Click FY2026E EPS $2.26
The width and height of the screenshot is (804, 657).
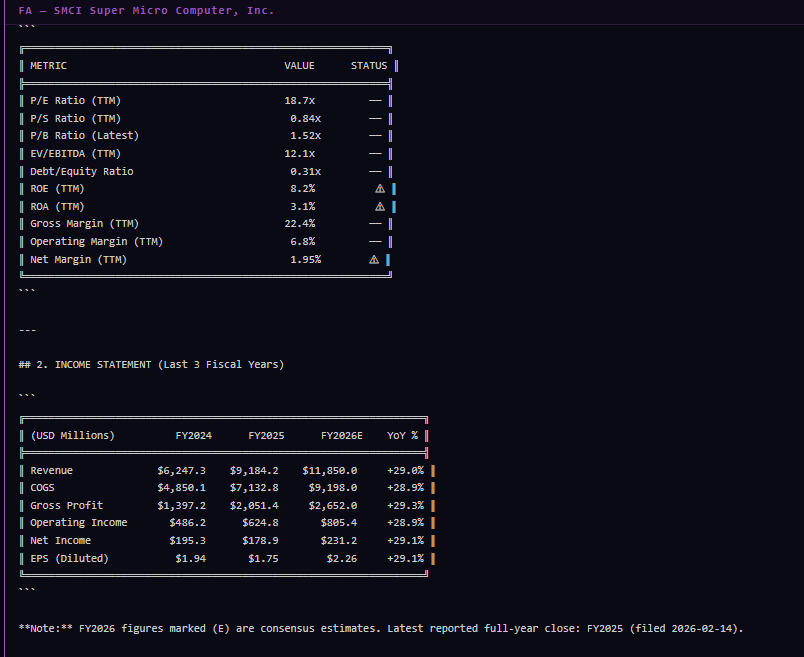click(x=342, y=559)
